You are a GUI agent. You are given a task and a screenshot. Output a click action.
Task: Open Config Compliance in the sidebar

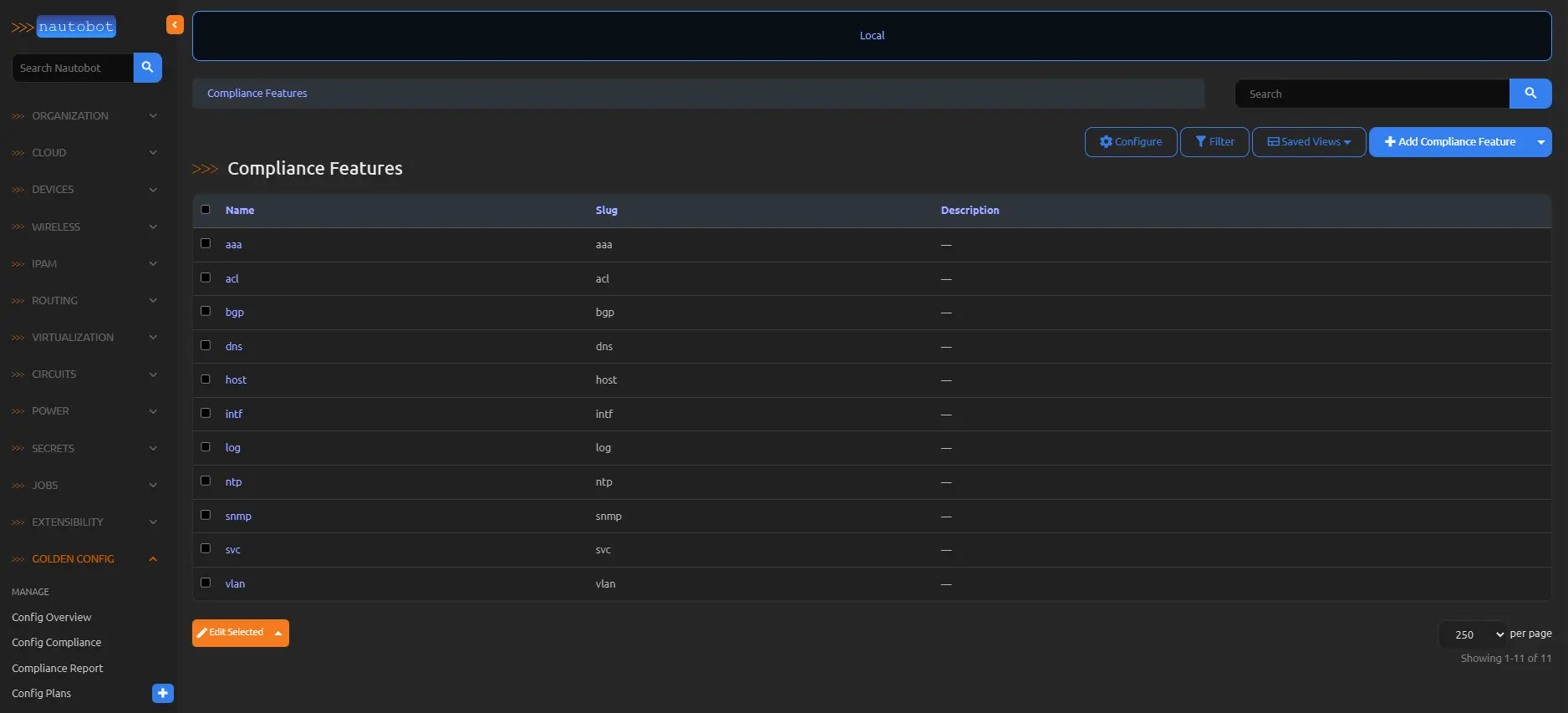pyautogui.click(x=57, y=643)
